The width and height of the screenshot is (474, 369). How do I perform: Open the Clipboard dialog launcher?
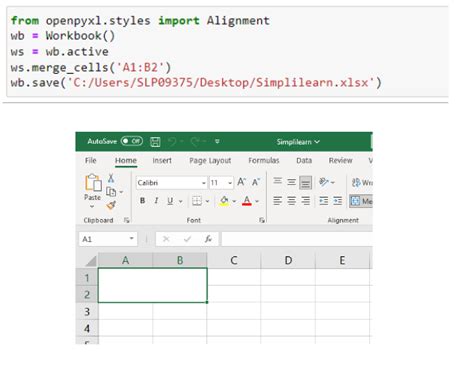click(127, 220)
